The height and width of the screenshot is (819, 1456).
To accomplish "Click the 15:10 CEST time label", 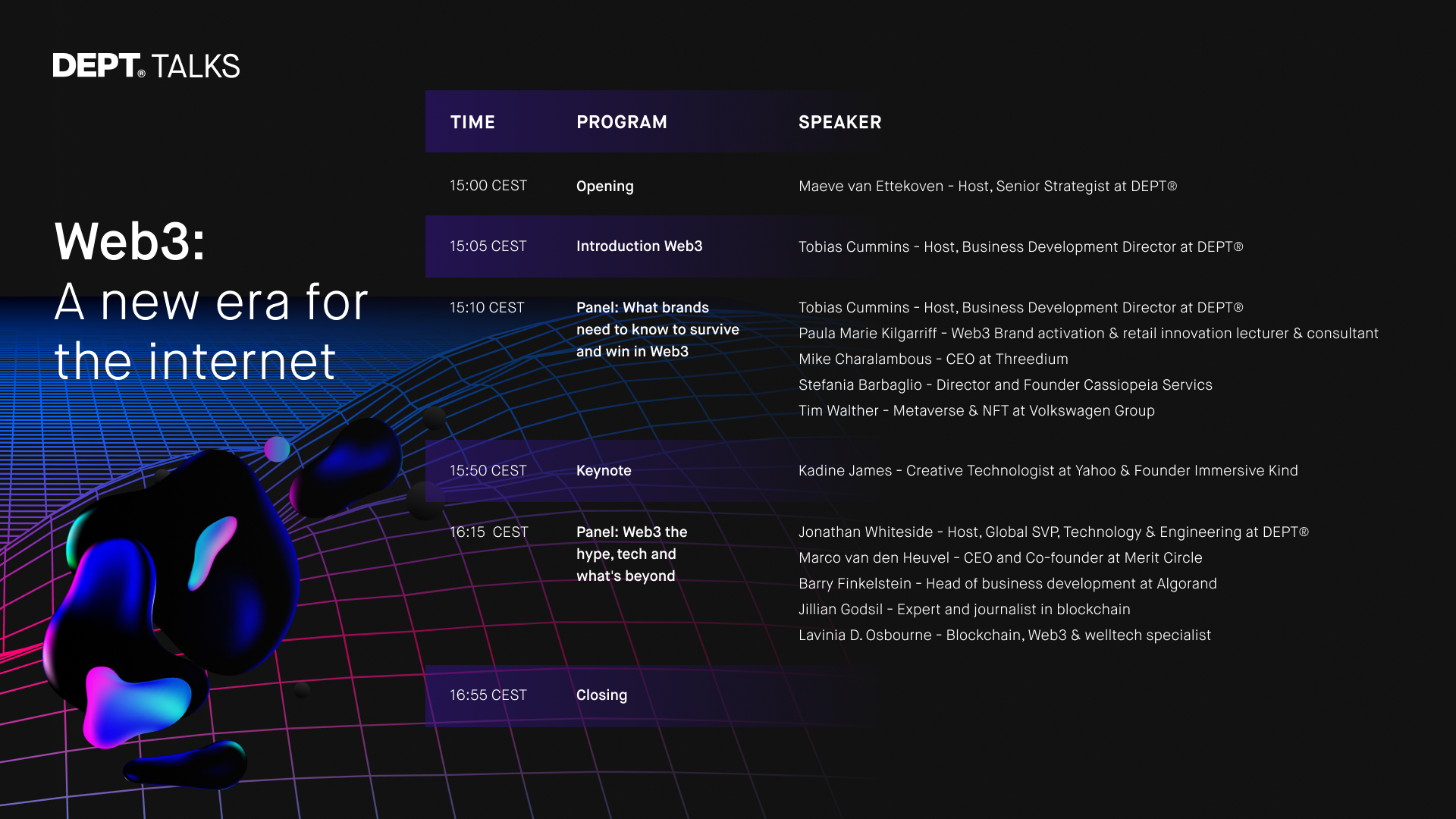I will pos(487,308).
